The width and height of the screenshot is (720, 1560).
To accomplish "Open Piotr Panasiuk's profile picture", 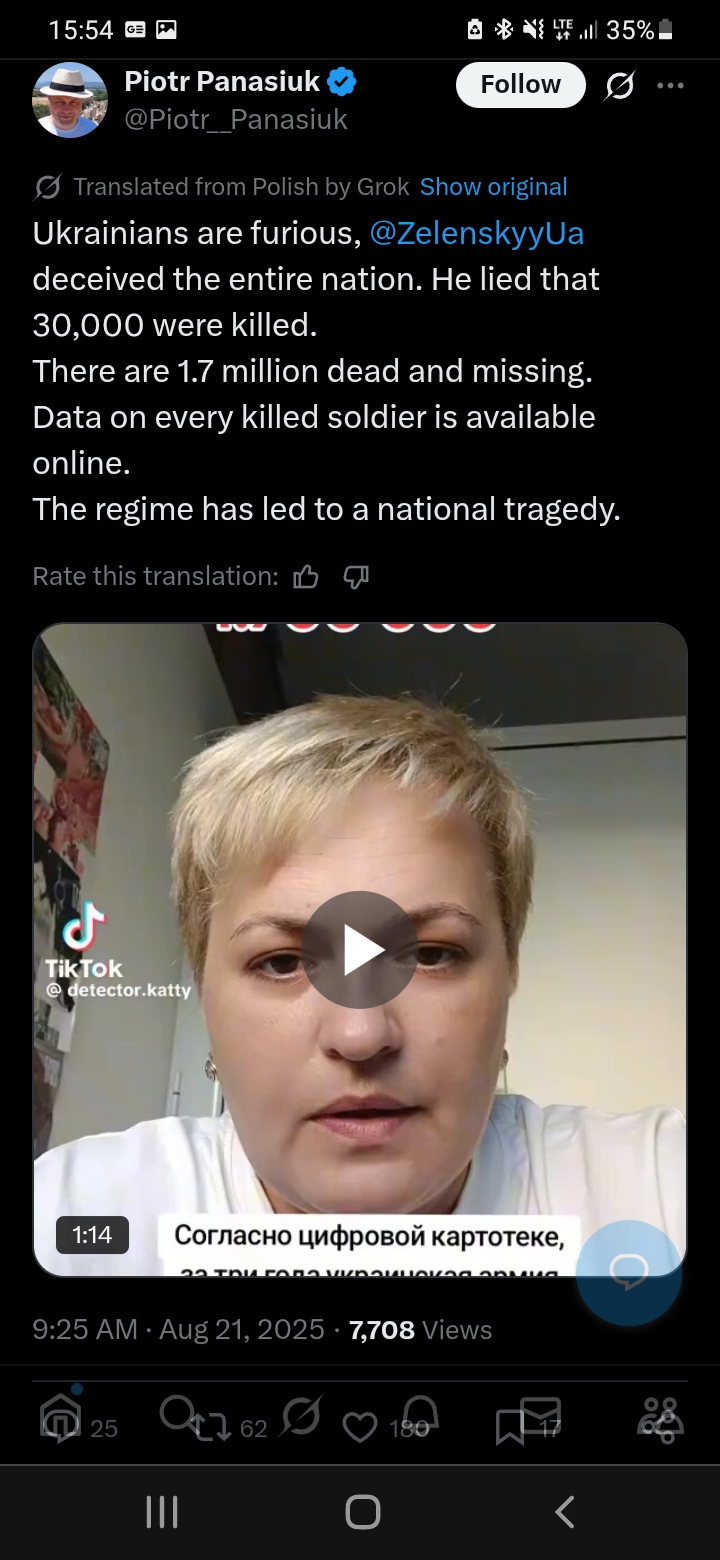I will [x=70, y=100].
